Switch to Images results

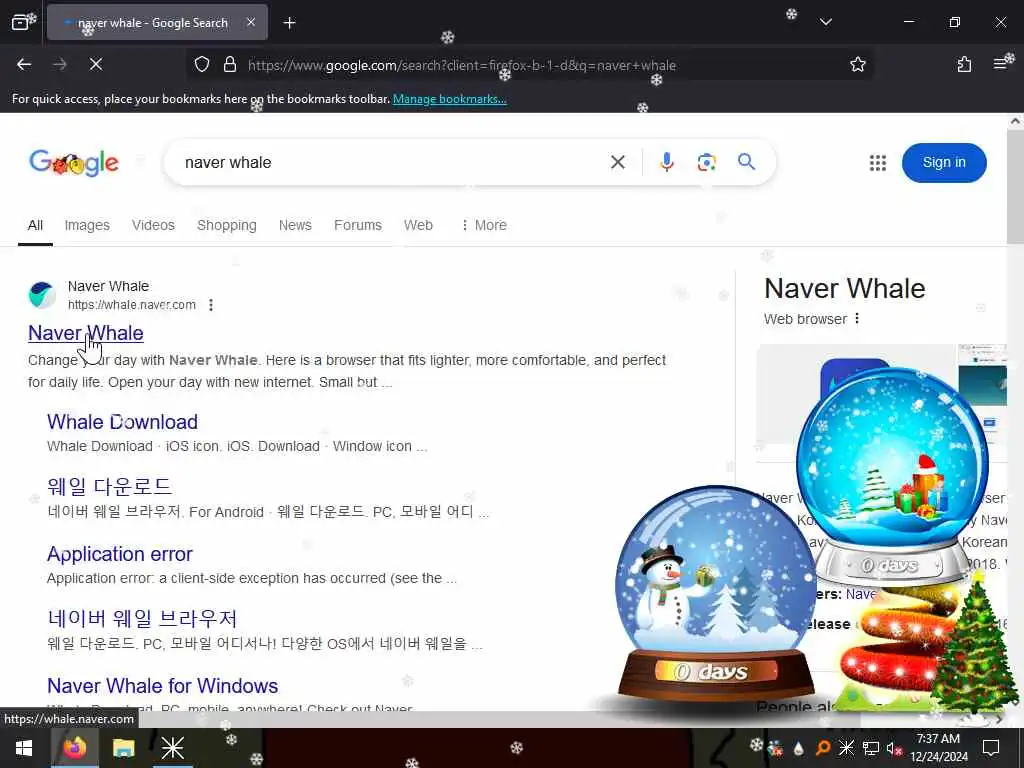pyautogui.click(x=87, y=225)
